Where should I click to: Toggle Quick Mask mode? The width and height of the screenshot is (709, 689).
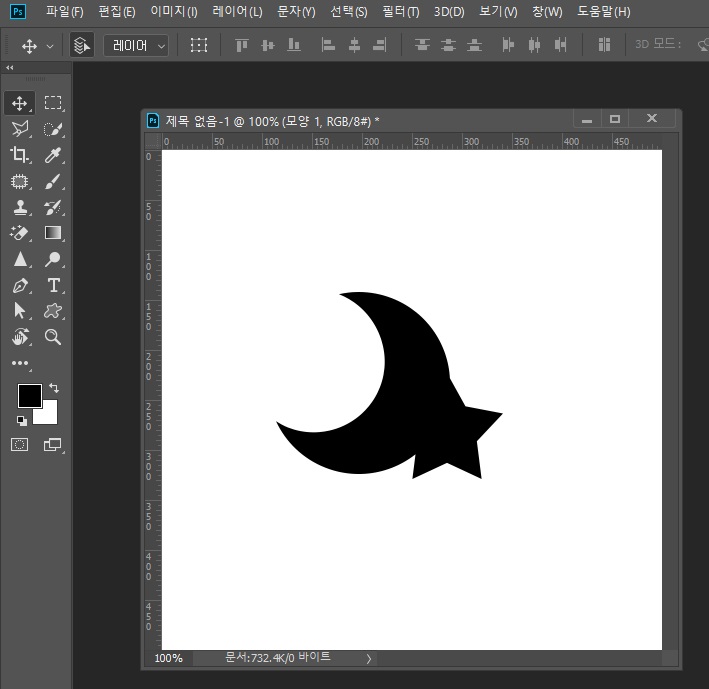point(19,445)
